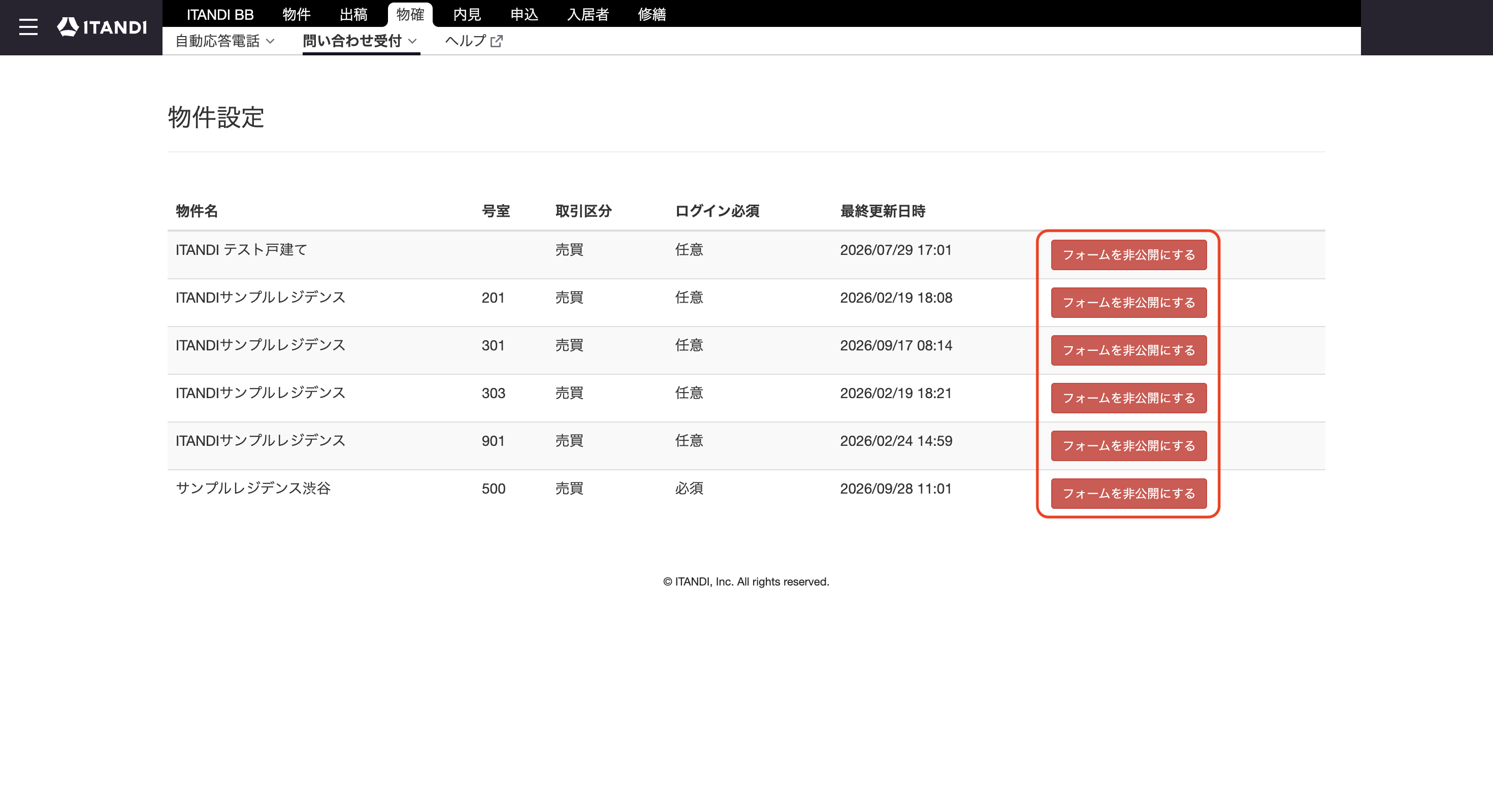Select the ITANDI テスト戸建て property name

point(241,250)
